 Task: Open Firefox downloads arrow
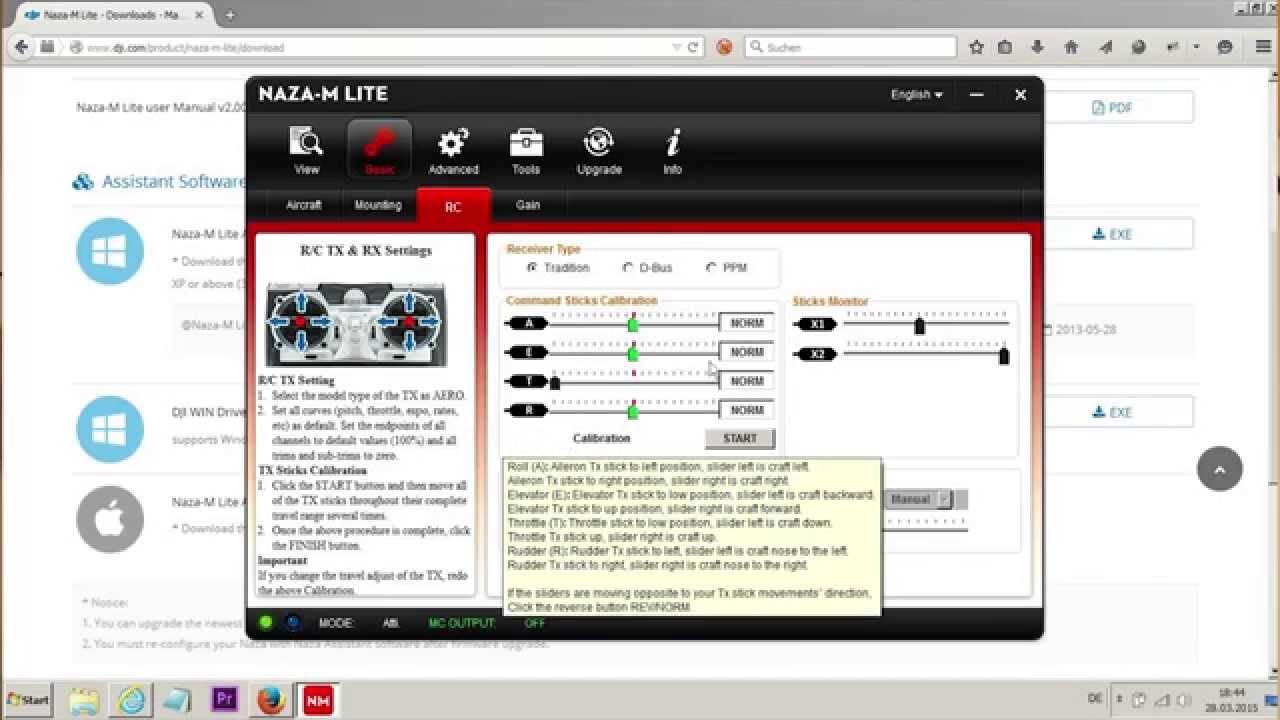1038,47
